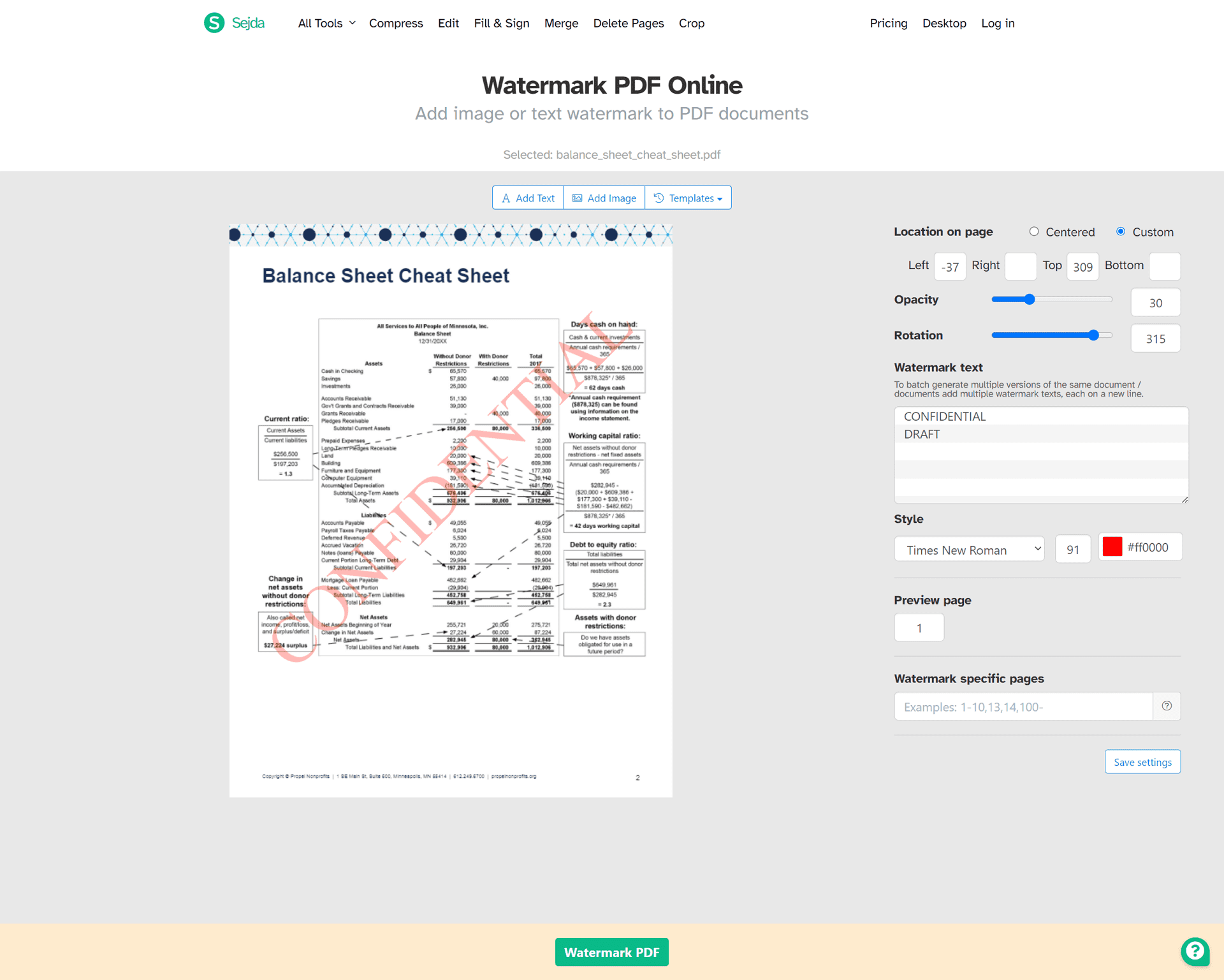Click the Watermark PDF button

pyautogui.click(x=611, y=952)
